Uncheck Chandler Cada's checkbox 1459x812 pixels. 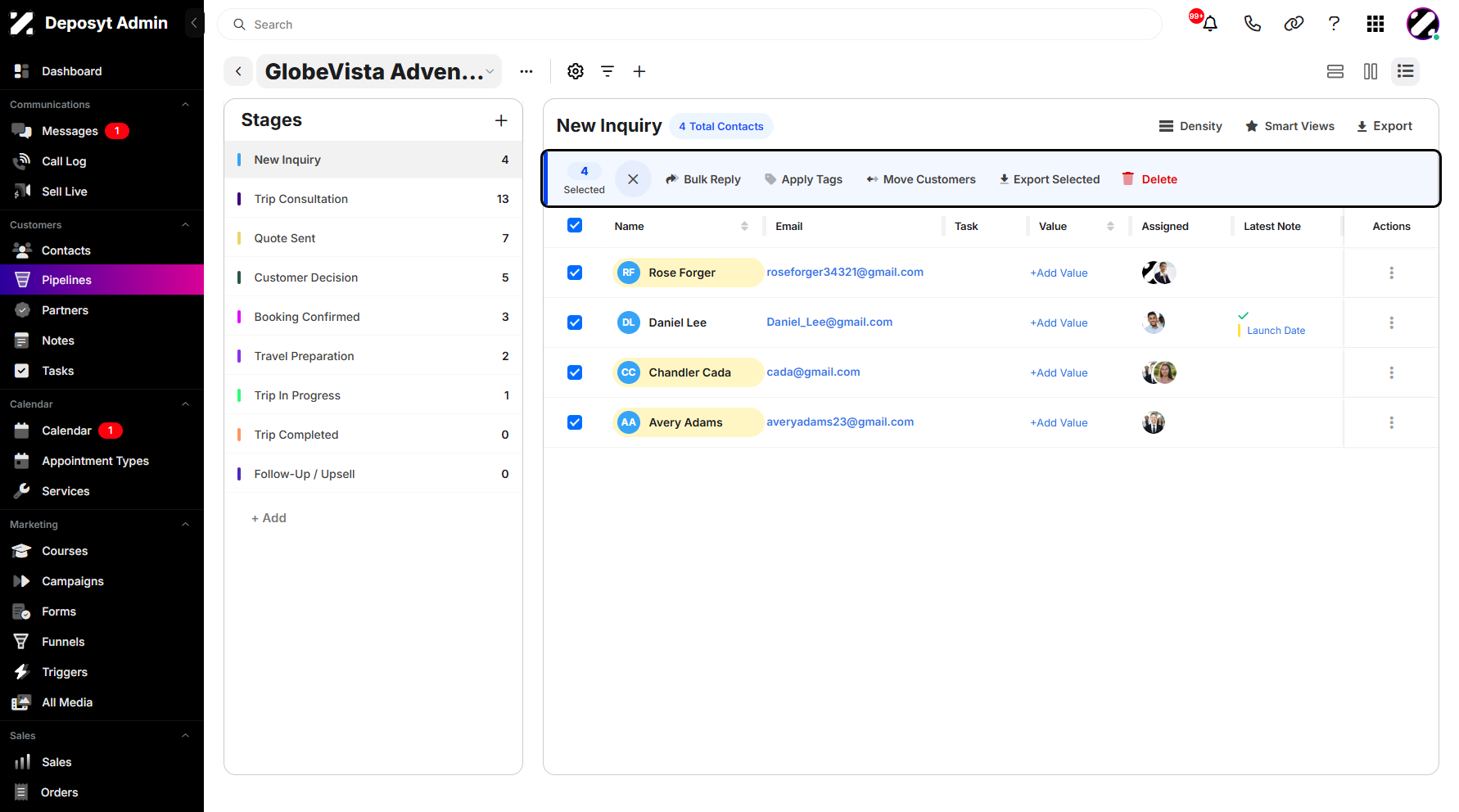[575, 372]
